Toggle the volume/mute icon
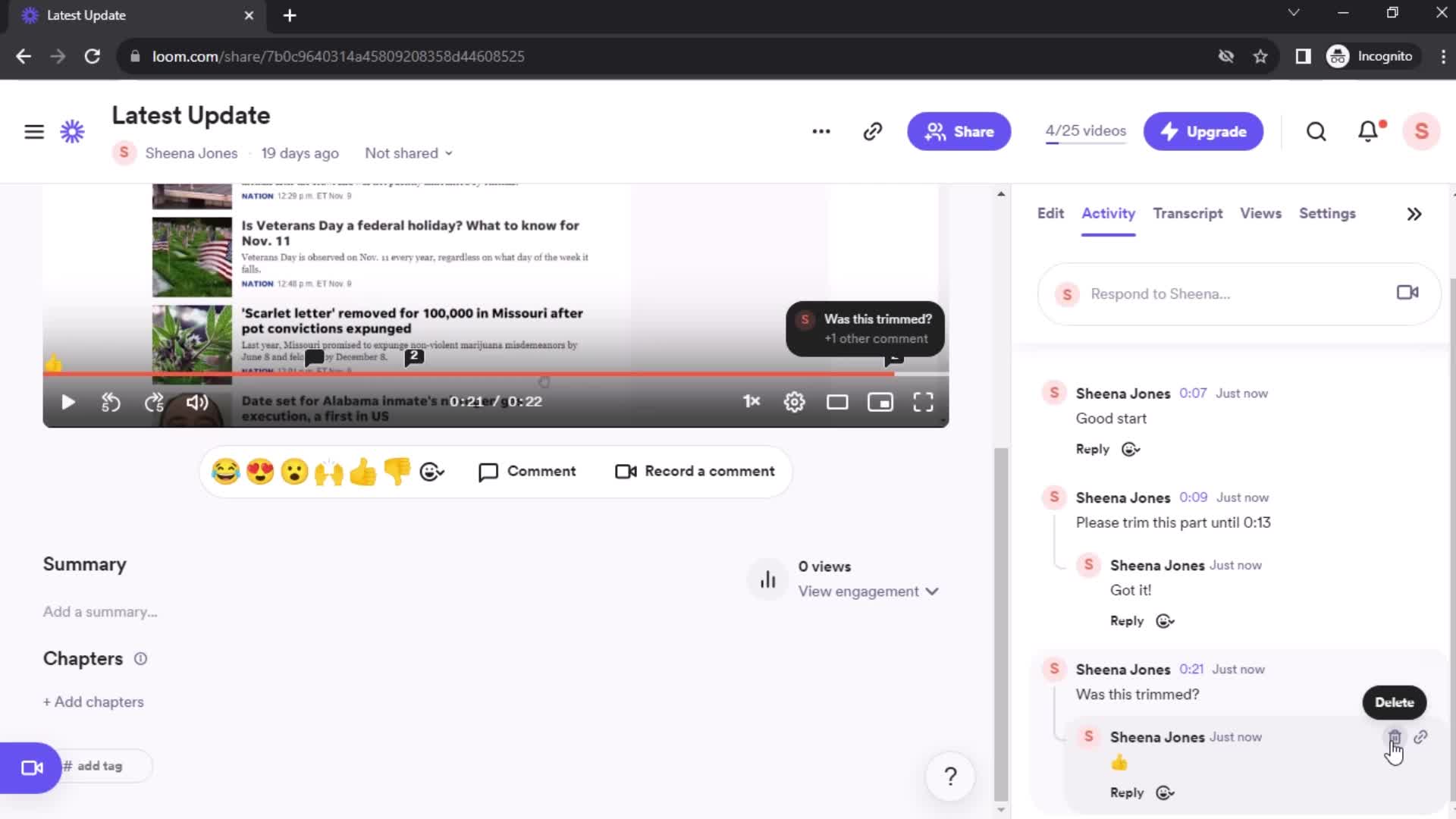The height and width of the screenshot is (819, 1456). [198, 401]
